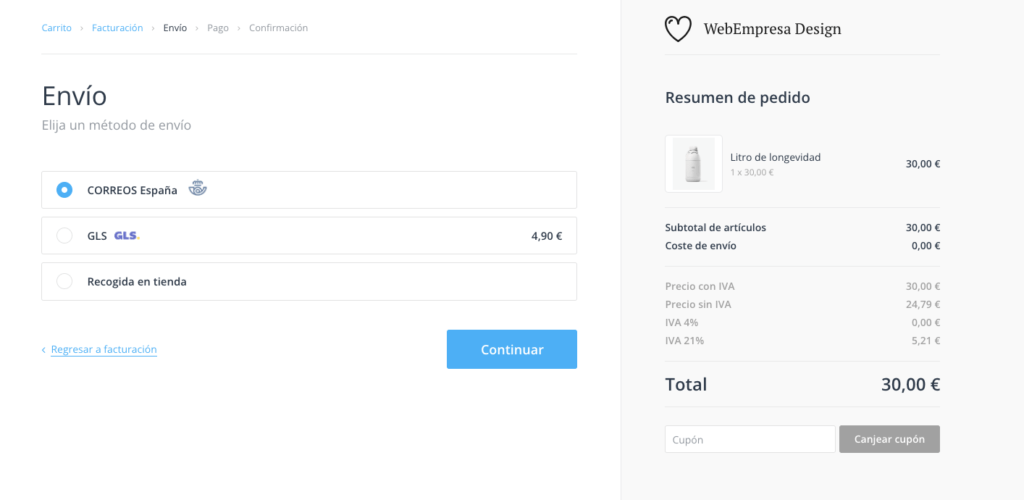Click the Correos postal horn icon

[197, 189]
